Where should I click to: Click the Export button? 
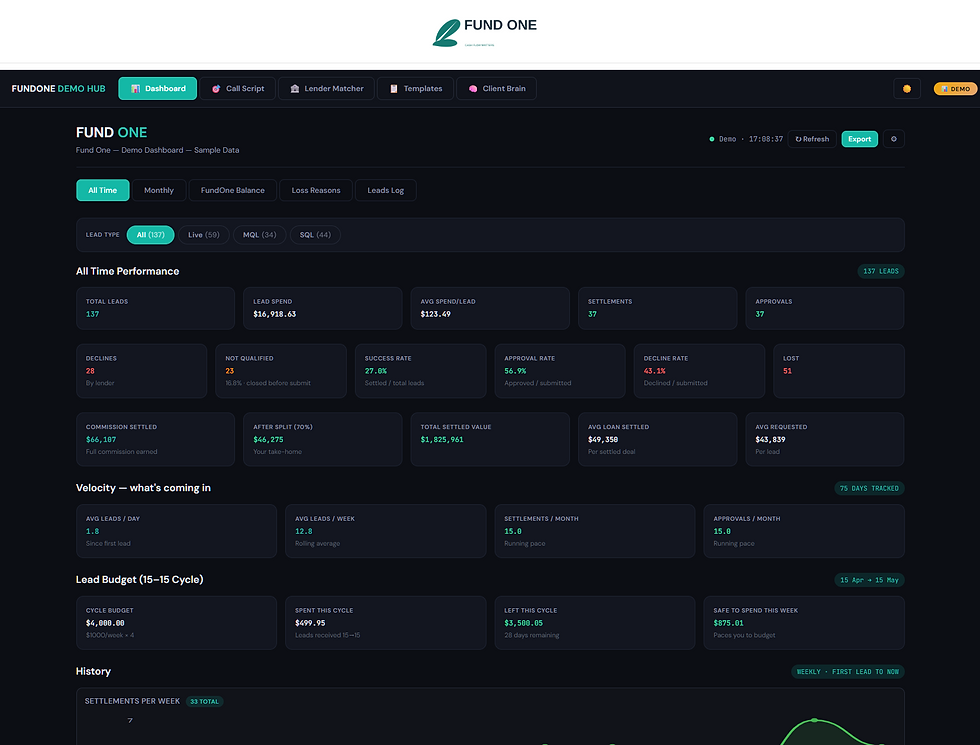click(859, 139)
